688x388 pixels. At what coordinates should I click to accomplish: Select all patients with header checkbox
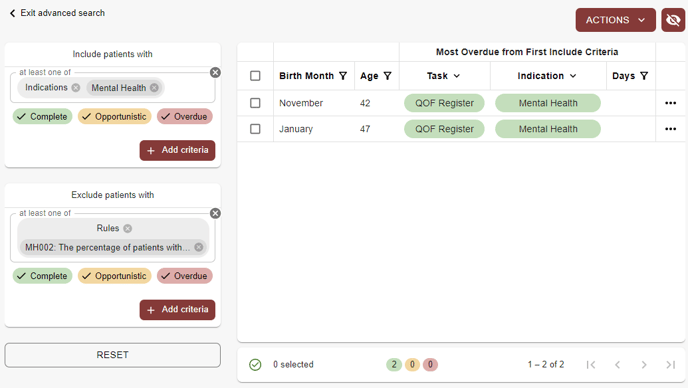tap(255, 76)
